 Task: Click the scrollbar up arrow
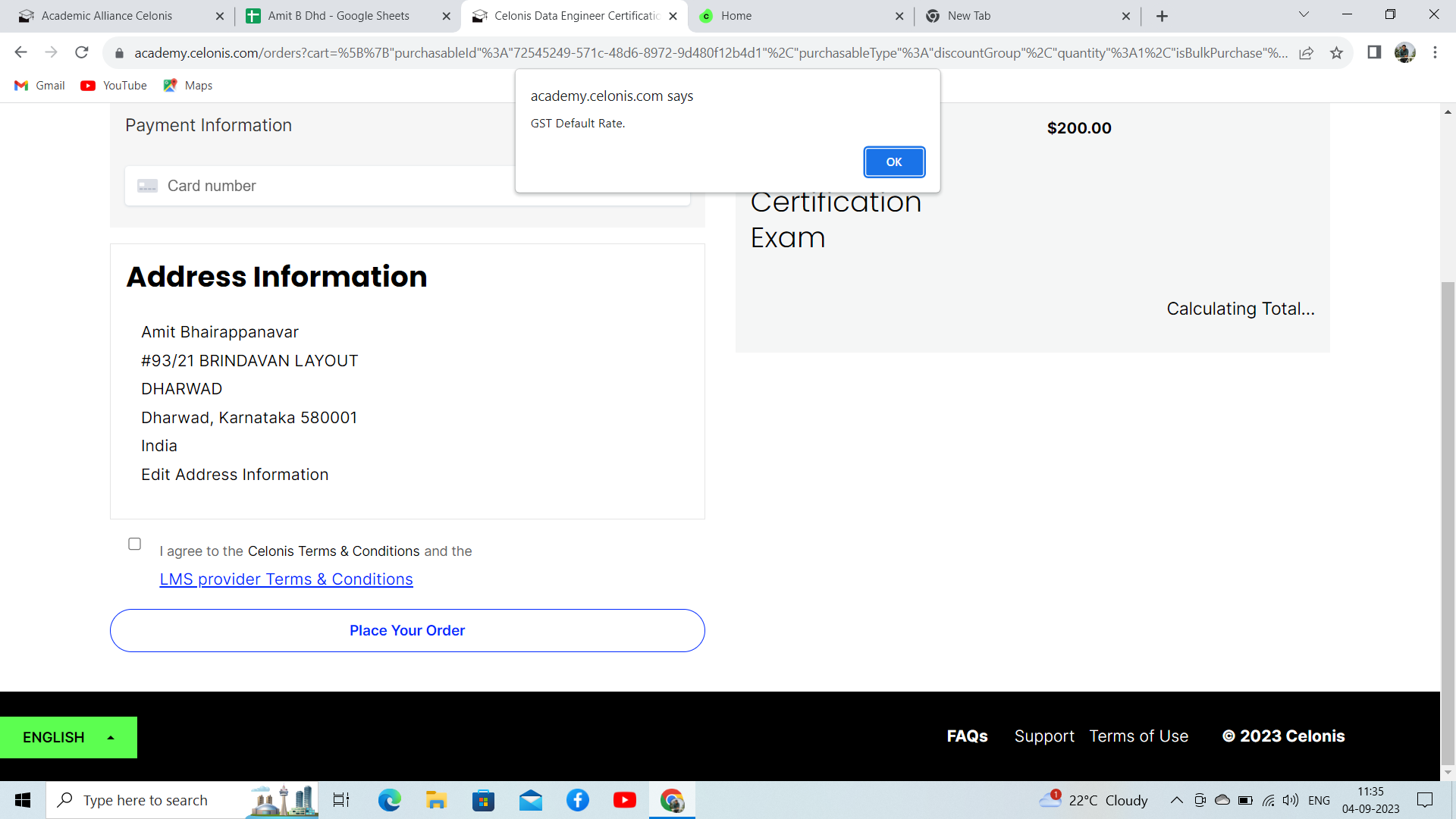point(1448,111)
